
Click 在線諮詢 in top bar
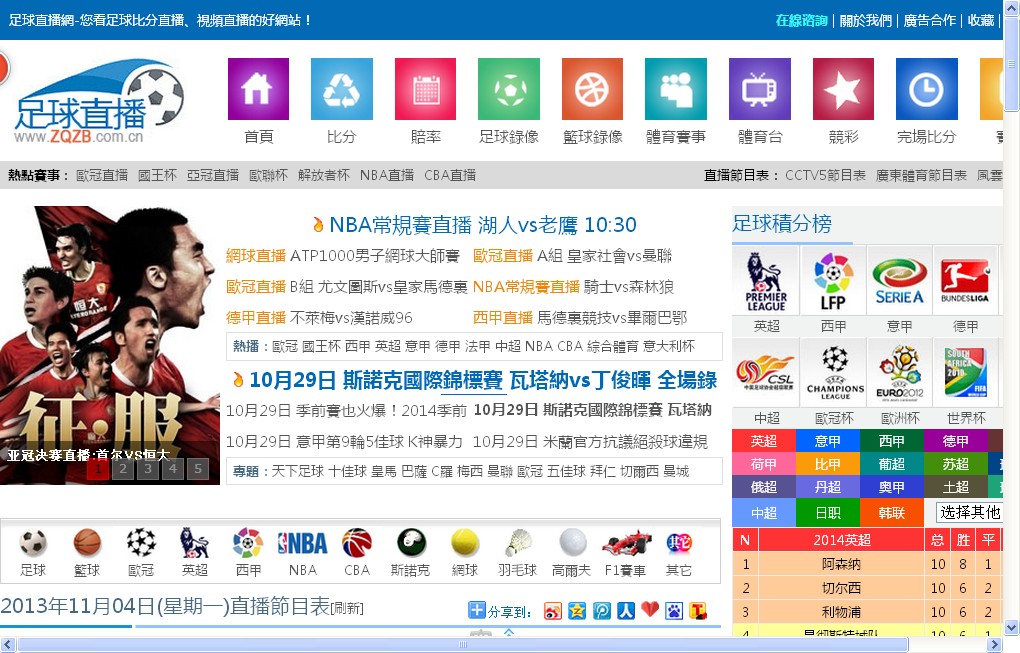(801, 20)
